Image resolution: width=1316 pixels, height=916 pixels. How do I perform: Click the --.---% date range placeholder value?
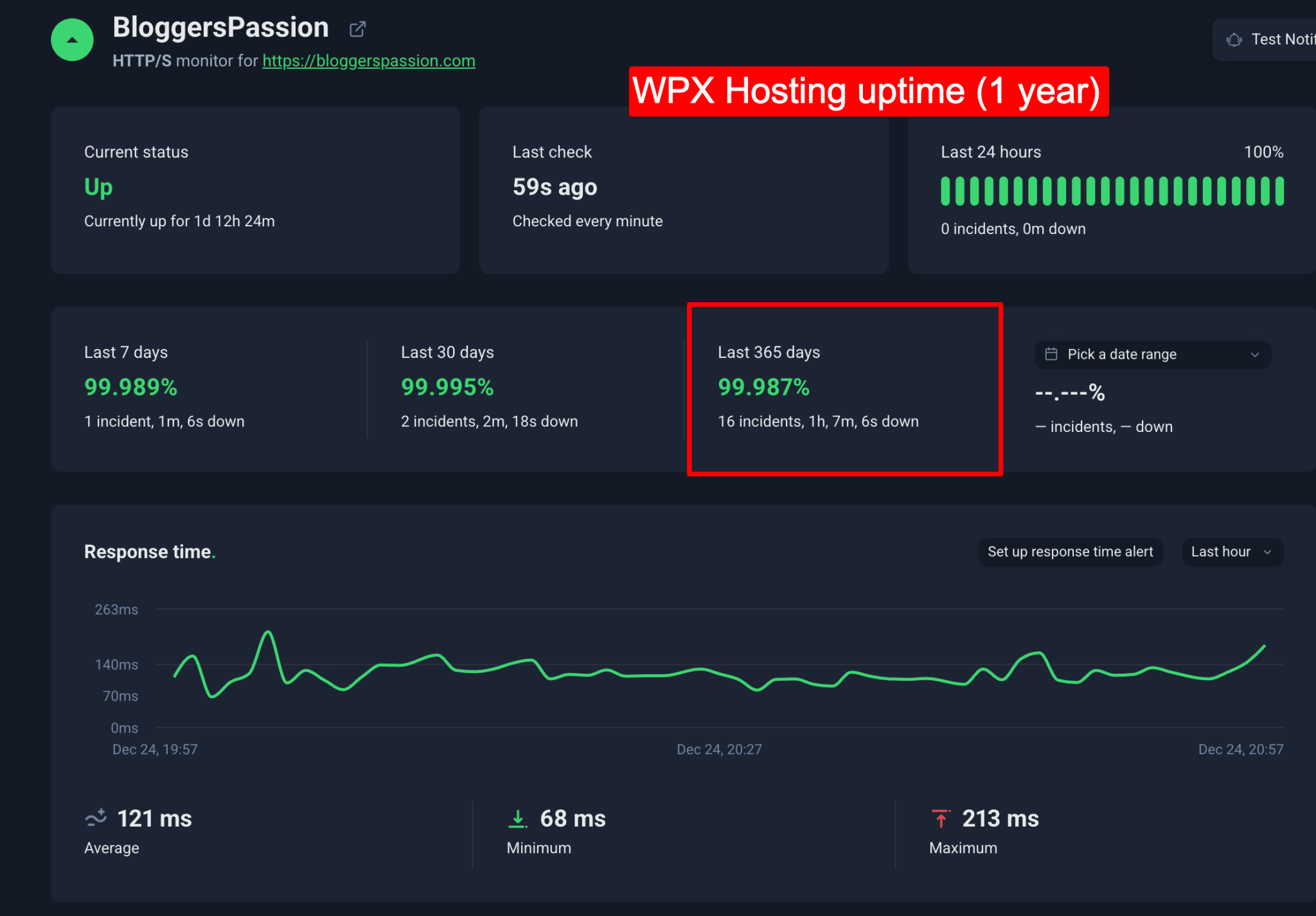[1070, 393]
